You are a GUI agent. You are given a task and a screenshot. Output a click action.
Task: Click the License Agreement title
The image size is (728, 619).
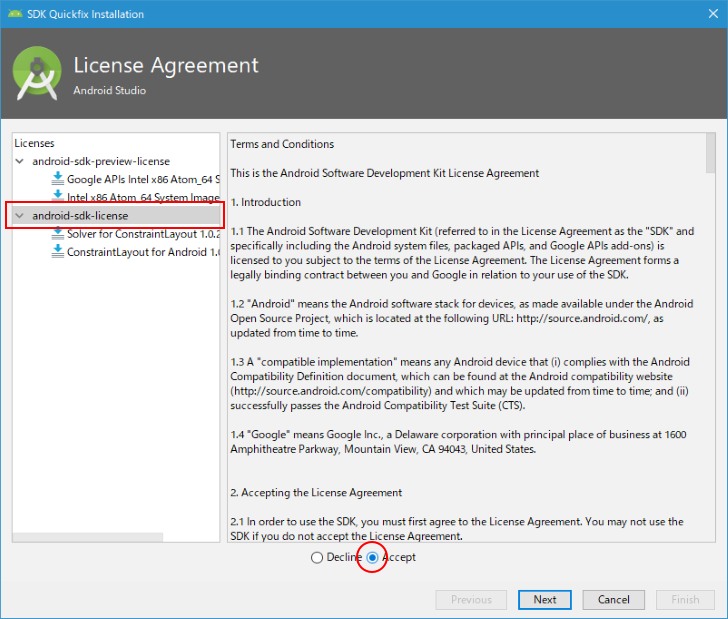[x=166, y=65]
